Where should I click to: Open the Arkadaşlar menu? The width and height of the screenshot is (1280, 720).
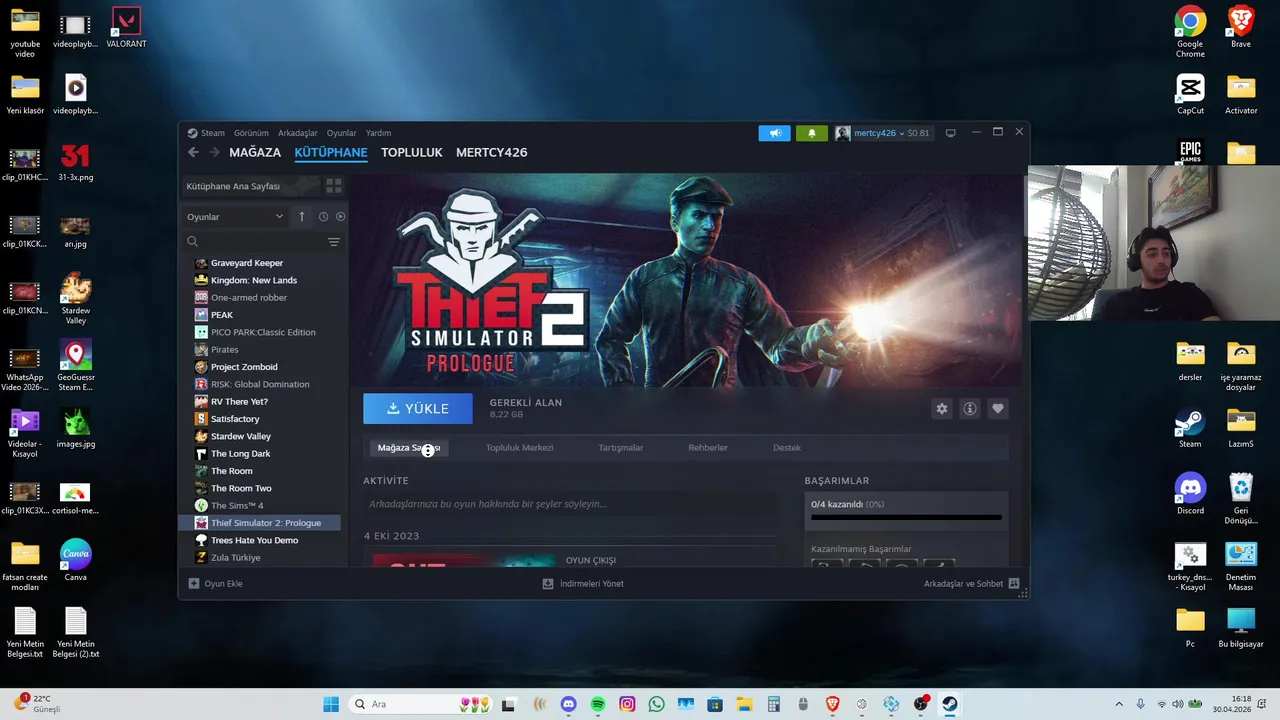point(297,133)
